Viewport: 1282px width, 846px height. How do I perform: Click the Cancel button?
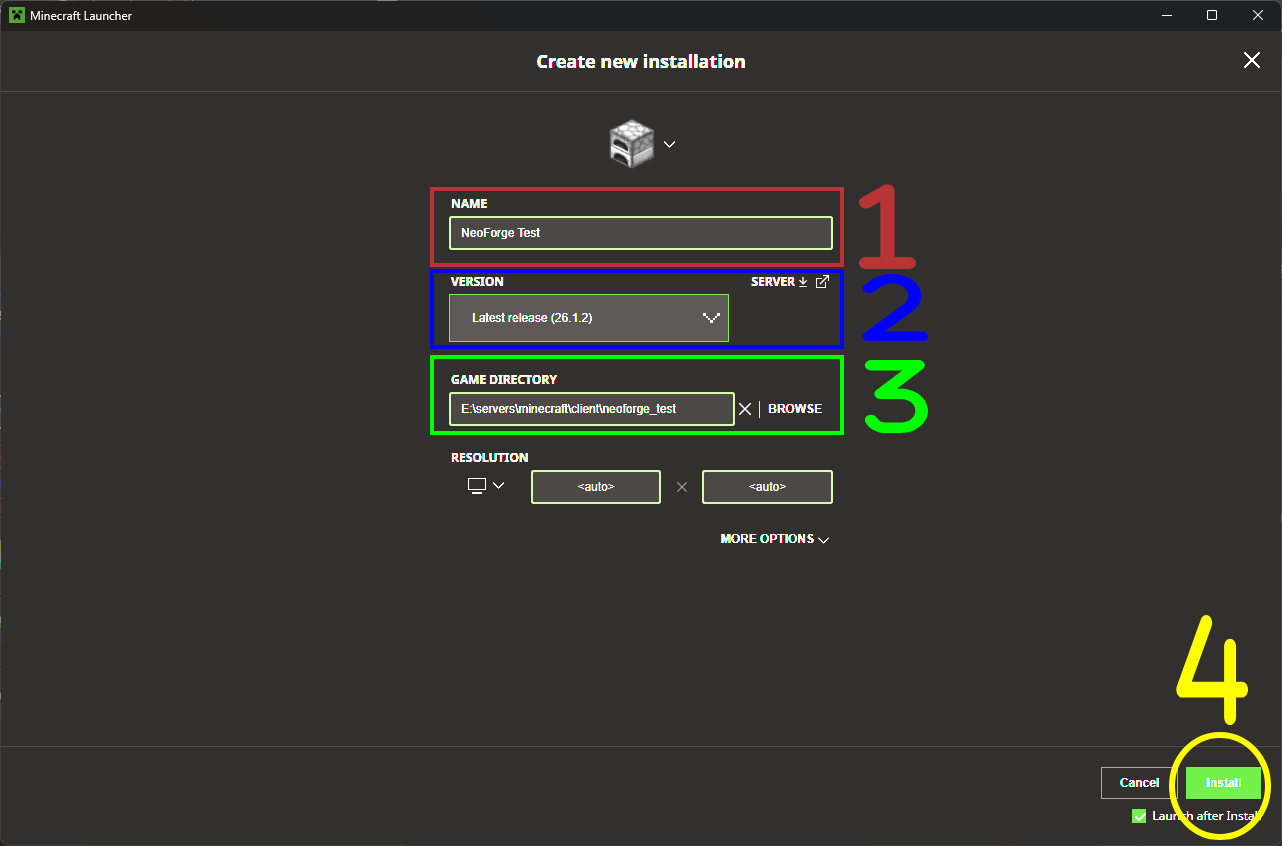(x=1139, y=783)
